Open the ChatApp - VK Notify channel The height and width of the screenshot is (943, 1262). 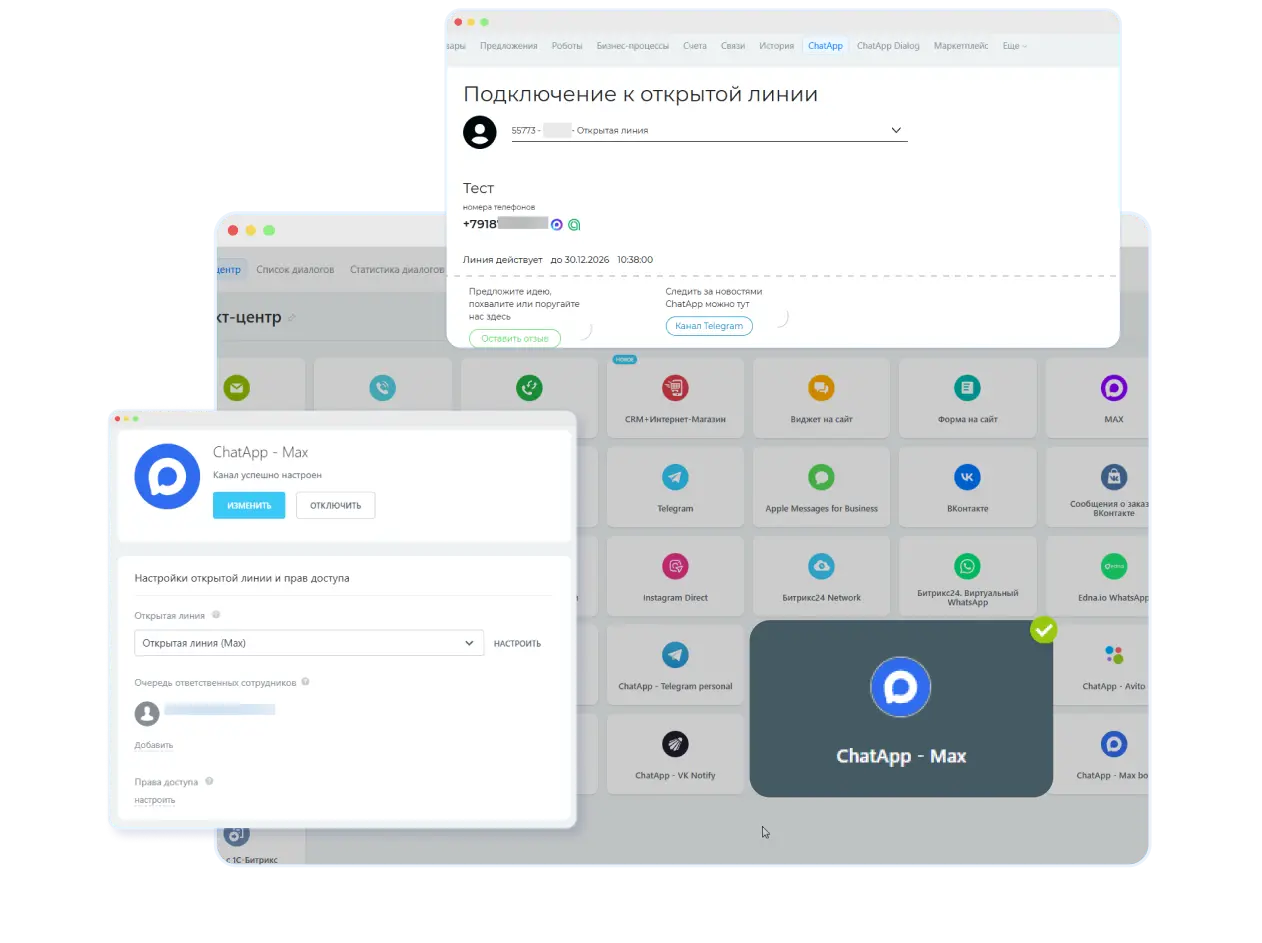coord(675,753)
